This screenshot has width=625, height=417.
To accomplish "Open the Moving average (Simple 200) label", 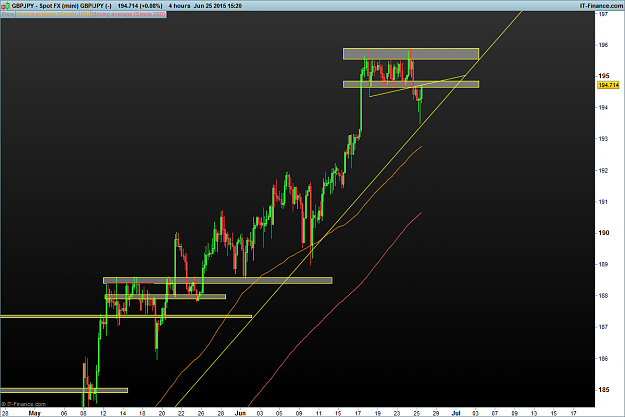I will tap(128, 14).
